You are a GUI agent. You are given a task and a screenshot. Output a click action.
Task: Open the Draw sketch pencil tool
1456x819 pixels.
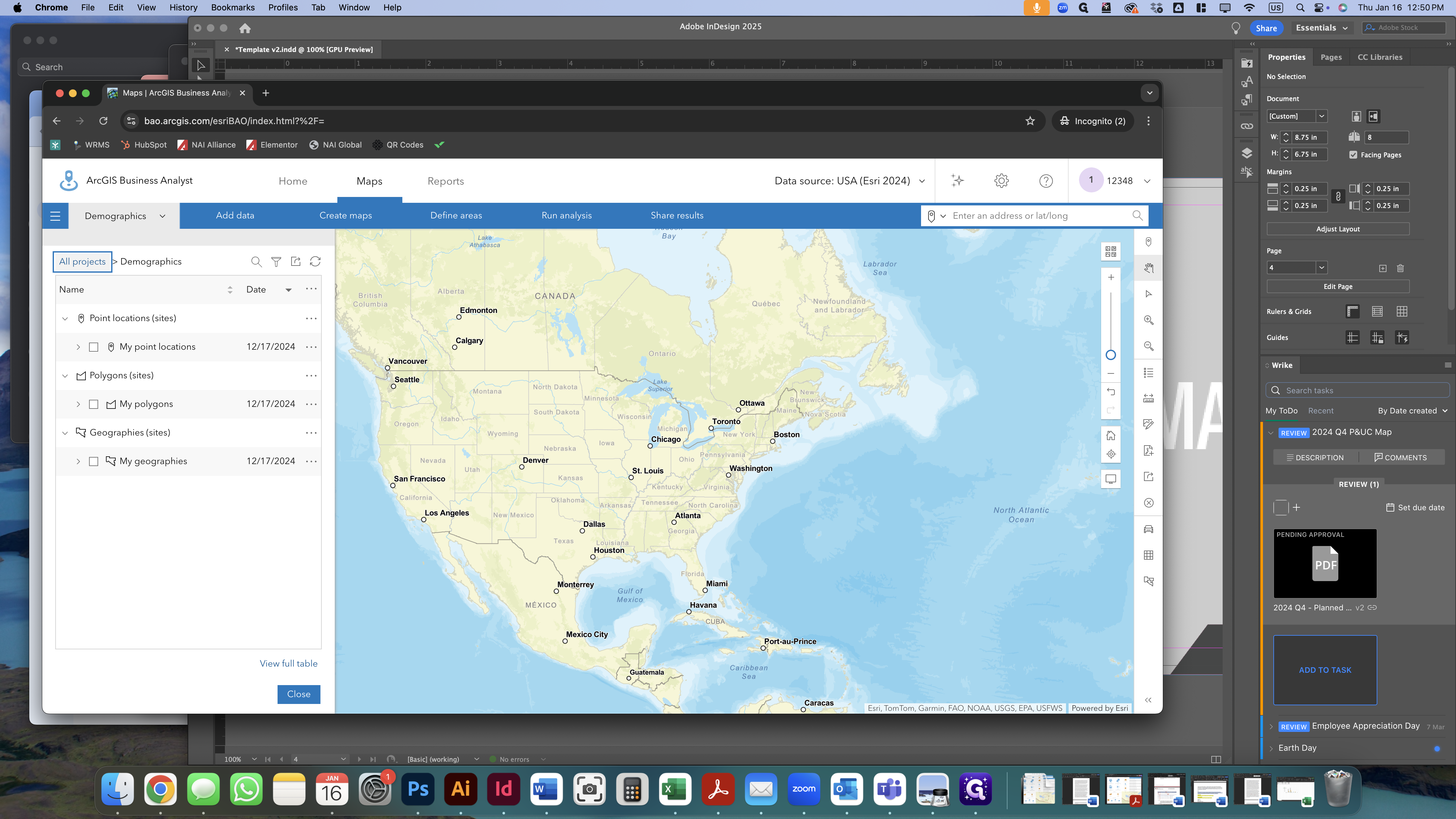pos(1149,424)
